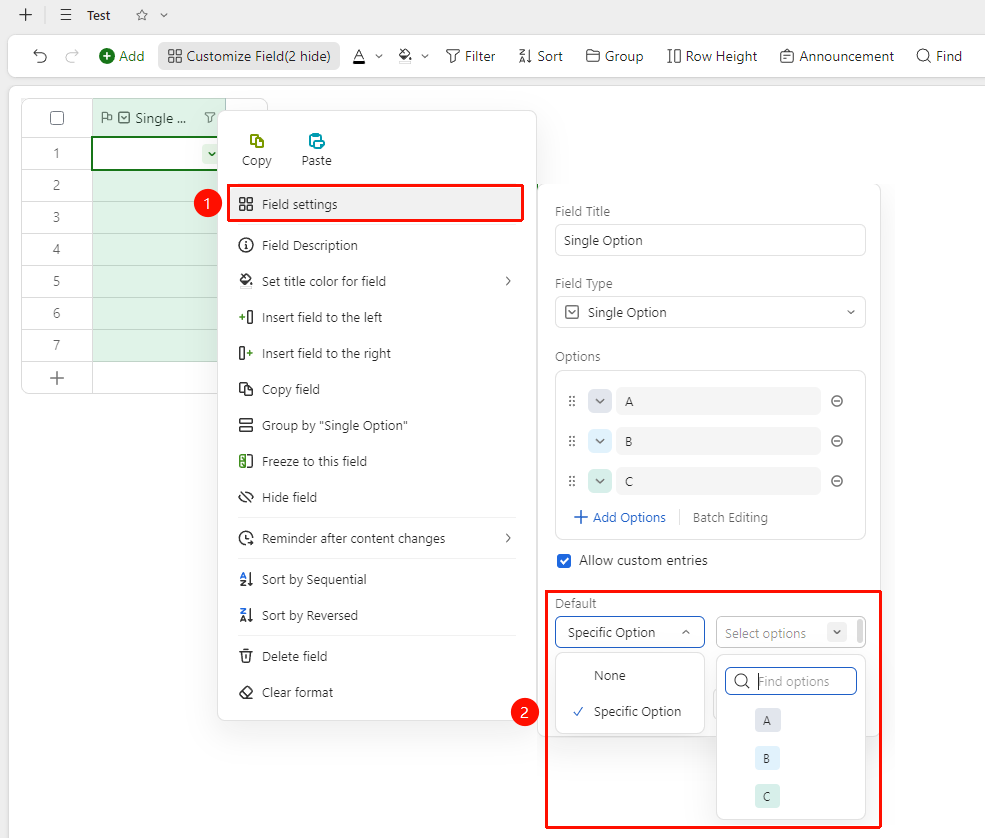
Task: Click Sort in the toolbar
Action: click(x=540, y=57)
